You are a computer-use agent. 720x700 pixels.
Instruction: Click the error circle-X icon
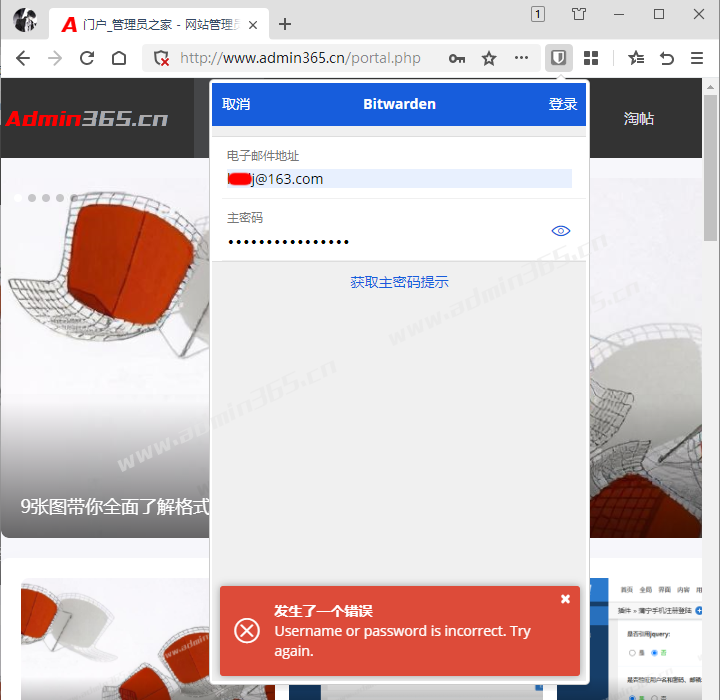247,631
